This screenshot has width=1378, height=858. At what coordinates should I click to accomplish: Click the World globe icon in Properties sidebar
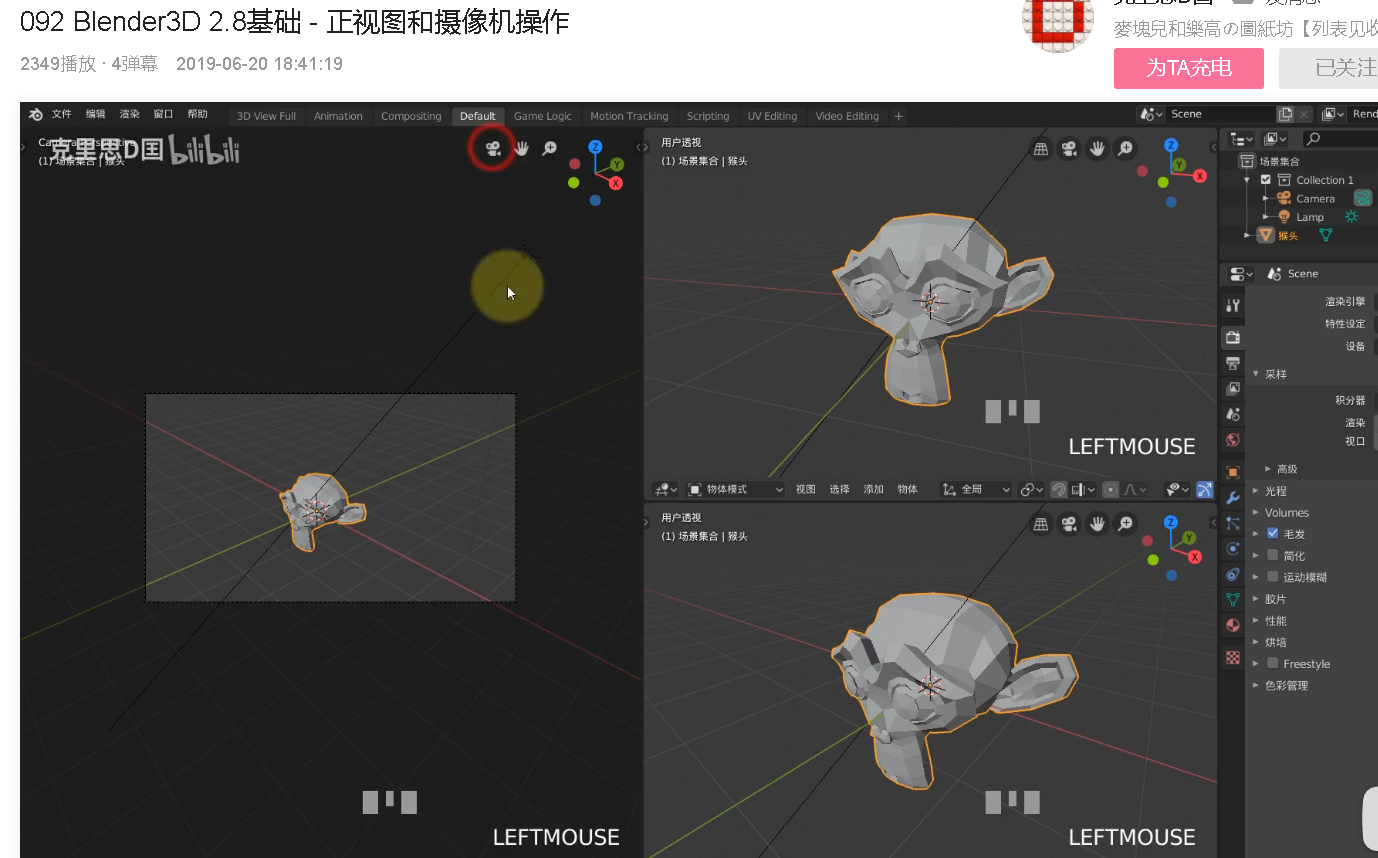(1232, 441)
